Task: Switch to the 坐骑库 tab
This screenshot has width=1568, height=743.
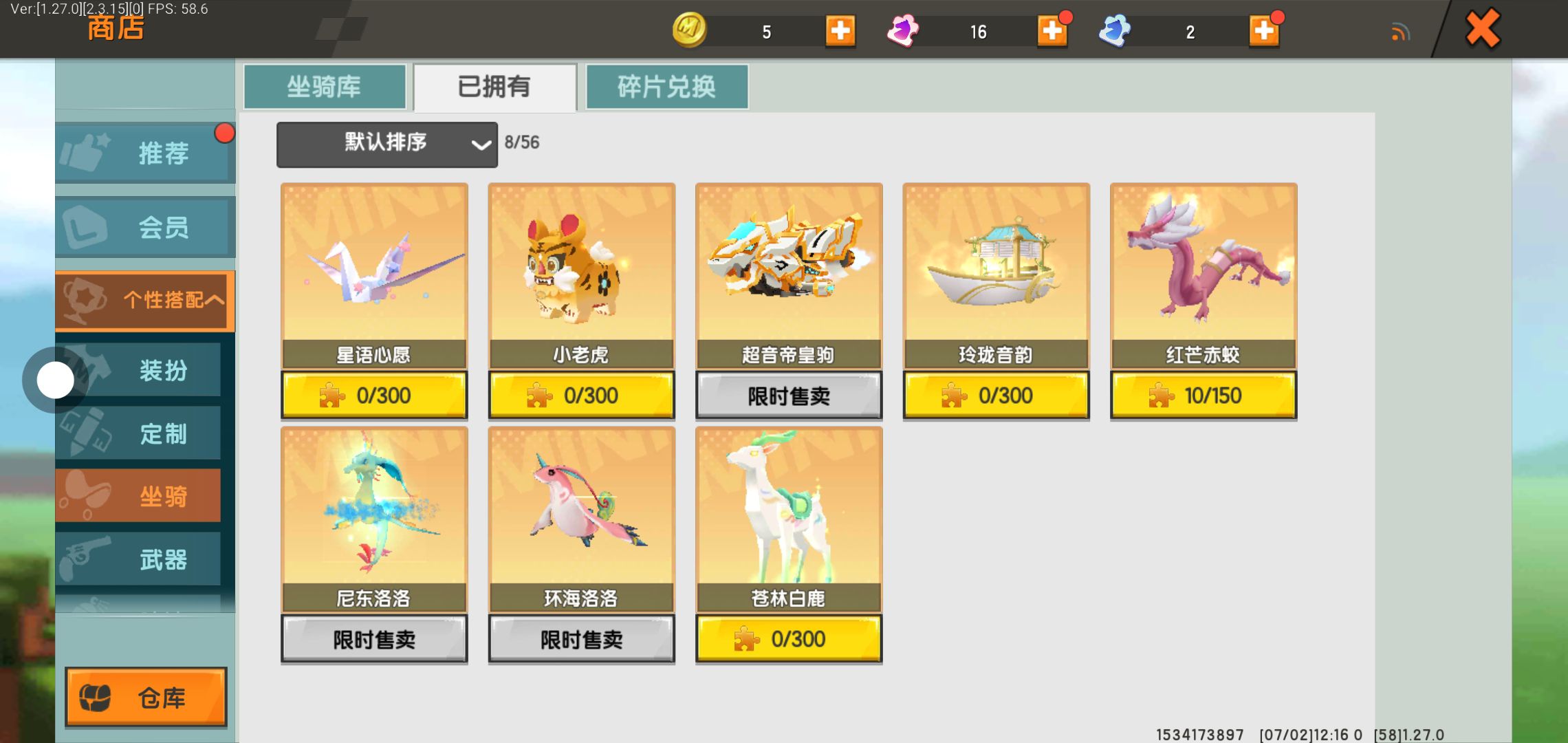Action: [325, 87]
